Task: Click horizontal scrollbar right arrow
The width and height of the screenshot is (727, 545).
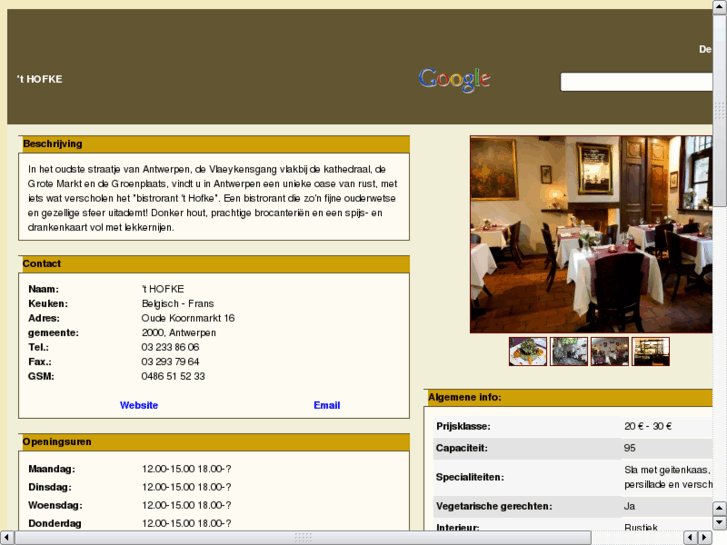Action: tap(704, 537)
